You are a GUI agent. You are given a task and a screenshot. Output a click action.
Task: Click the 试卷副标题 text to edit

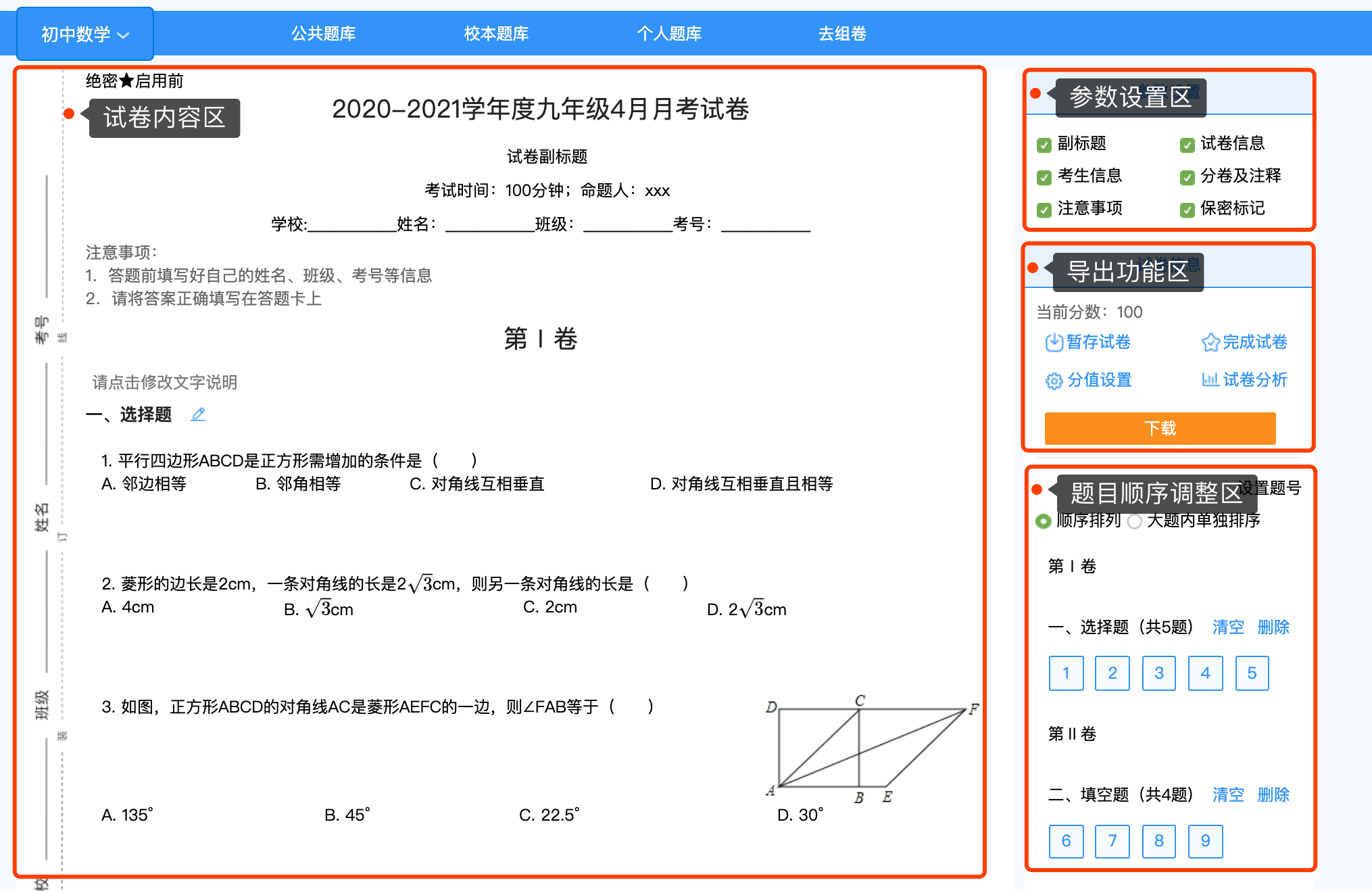pos(547,157)
